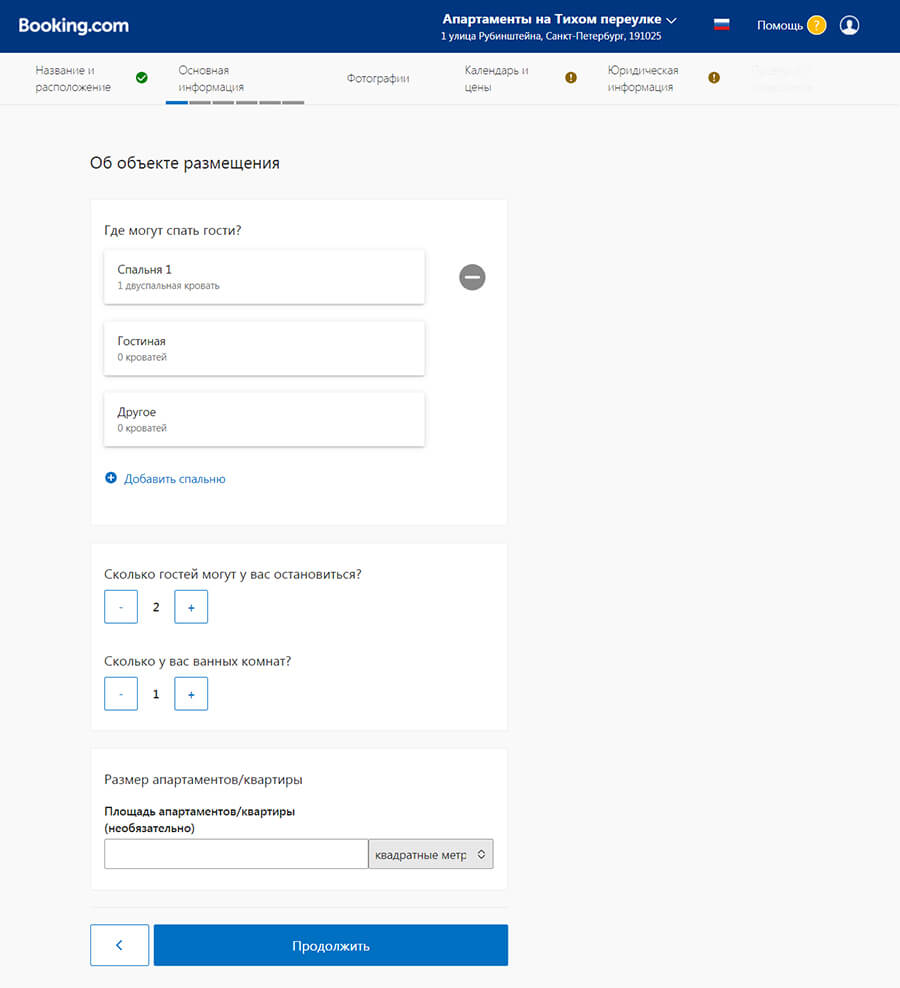Expand the Гостиная bed options card
Image resolution: width=900 pixels, height=988 pixels.
[x=264, y=348]
